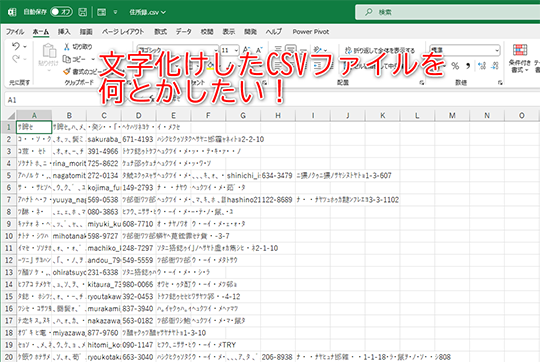Expand the number format dropdown

click(x=497, y=50)
